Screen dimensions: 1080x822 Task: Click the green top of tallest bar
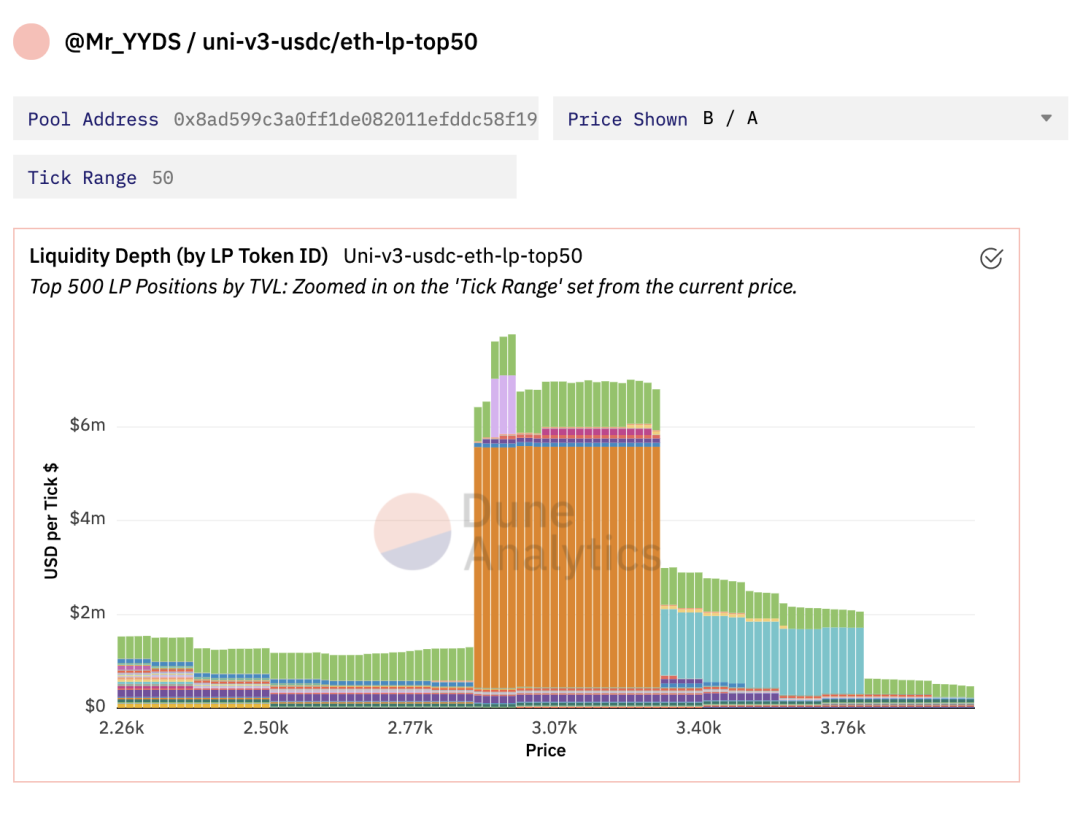pyautogui.click(x=503, y=356)
